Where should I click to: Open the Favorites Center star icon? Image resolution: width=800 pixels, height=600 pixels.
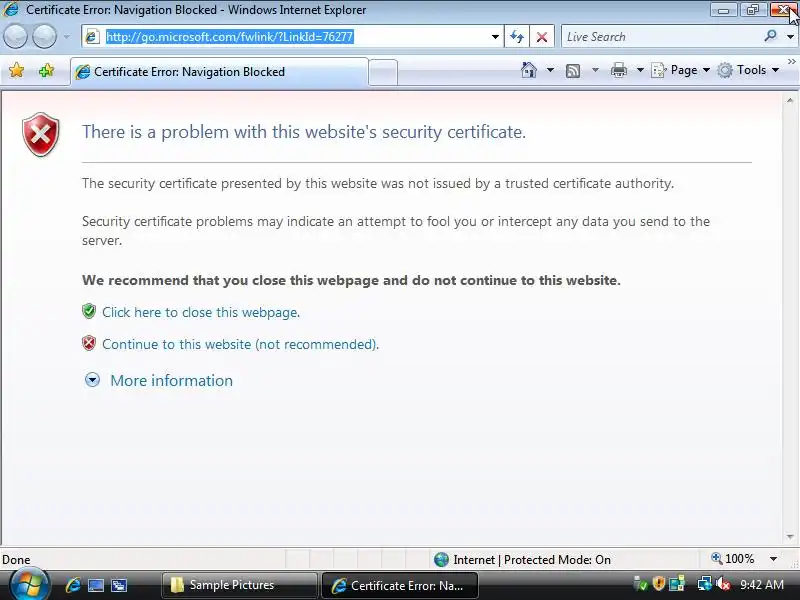tap(16, 70)
